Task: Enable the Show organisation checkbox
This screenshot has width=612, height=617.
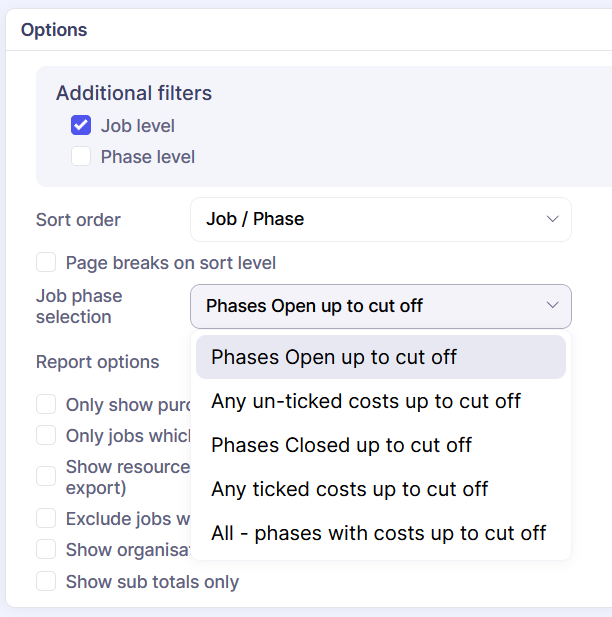Action: click(x=46, y=550)
